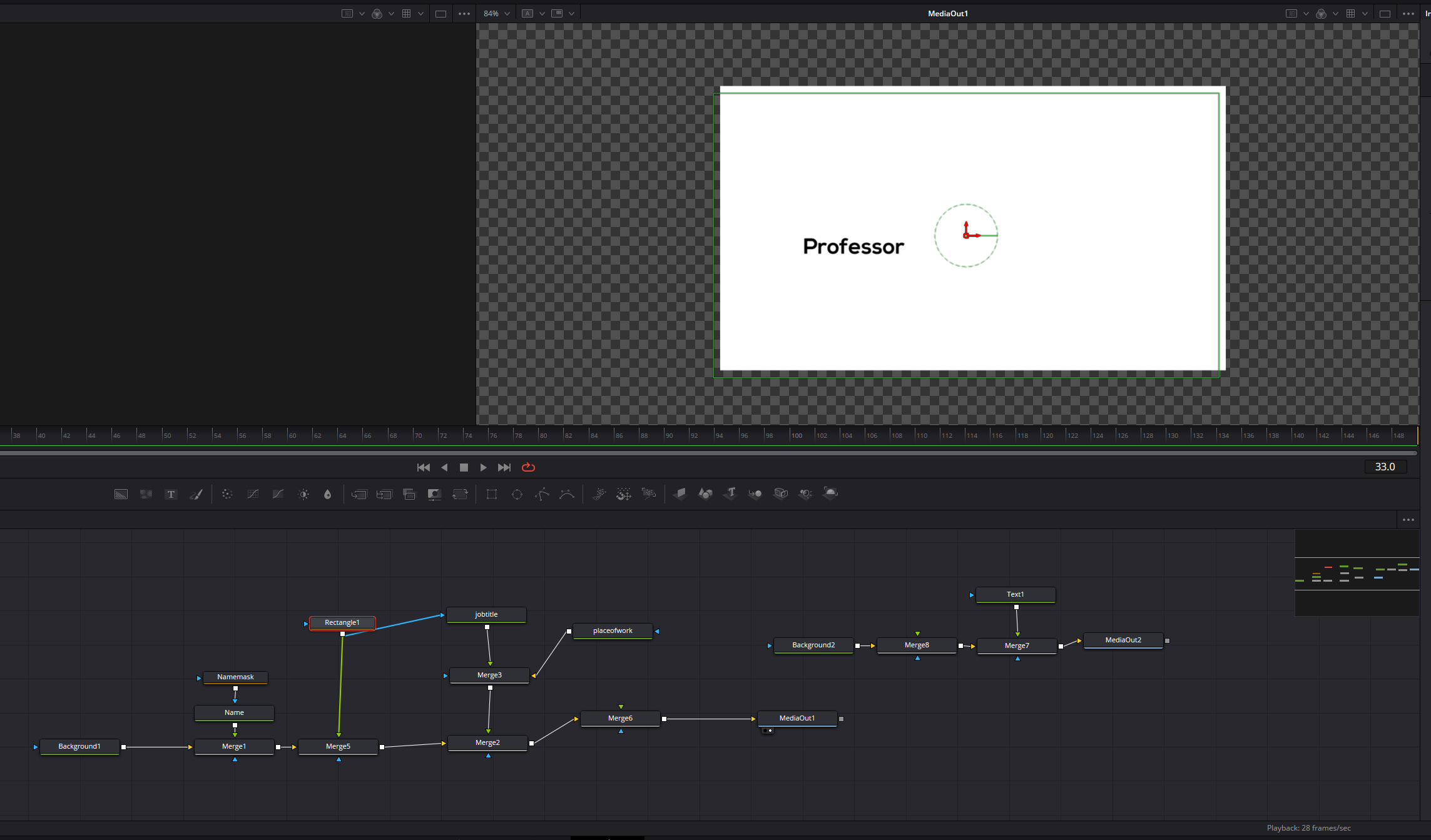Open right viewer options menu (three dots)
This screenshot has width=1431, height=840.
coord(1408,14)
